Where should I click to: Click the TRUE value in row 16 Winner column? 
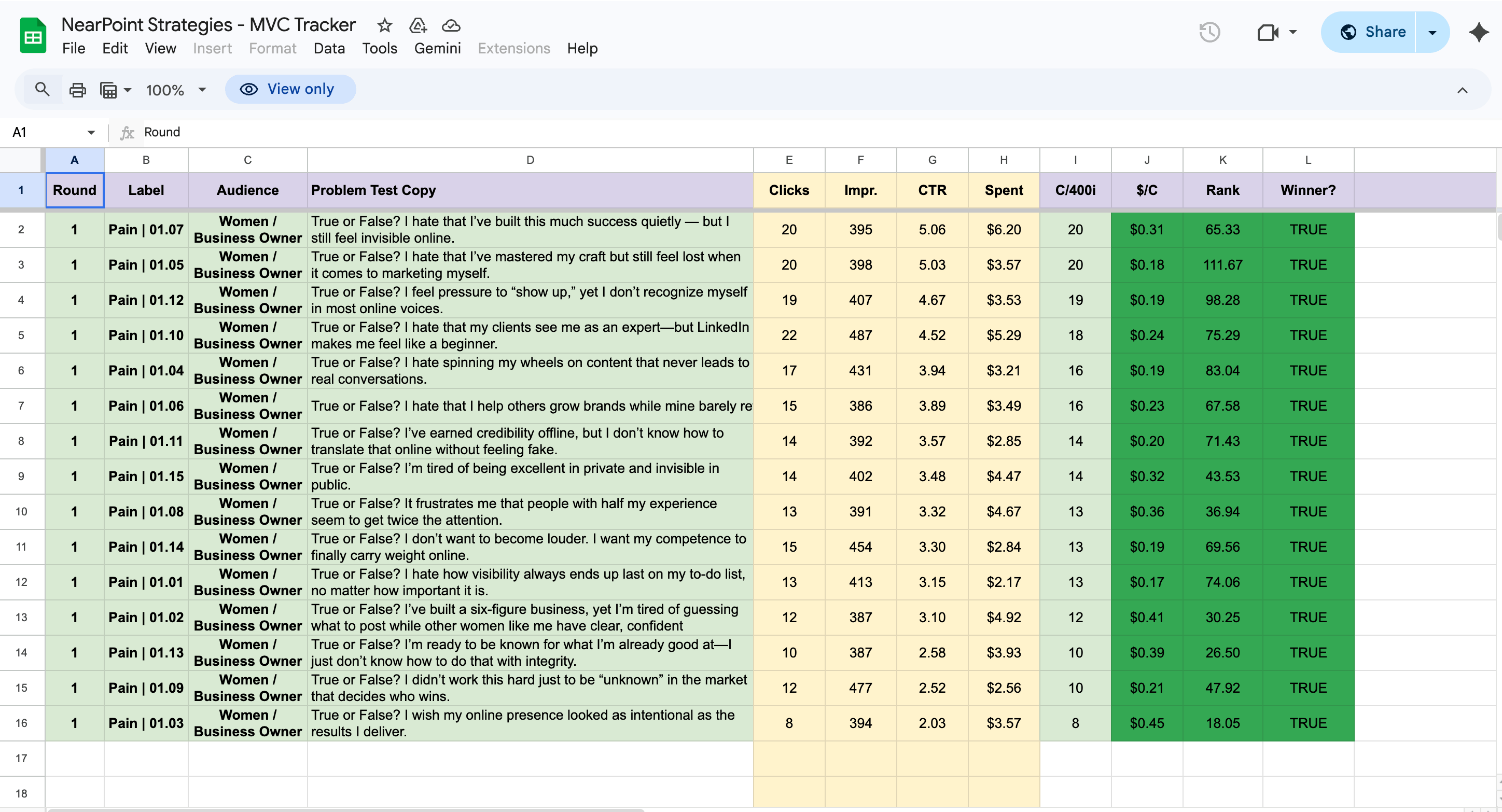click(x=1308, y=723)
